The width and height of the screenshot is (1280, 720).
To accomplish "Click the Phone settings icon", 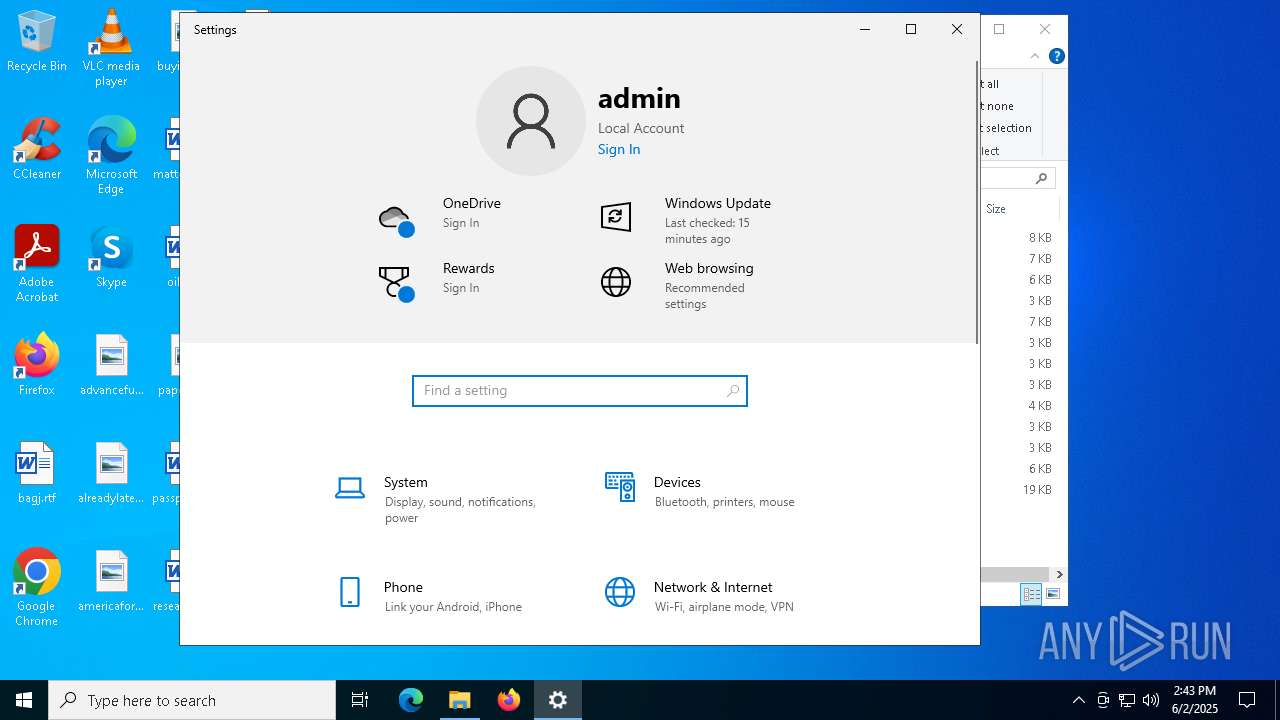I will [350, 592].
